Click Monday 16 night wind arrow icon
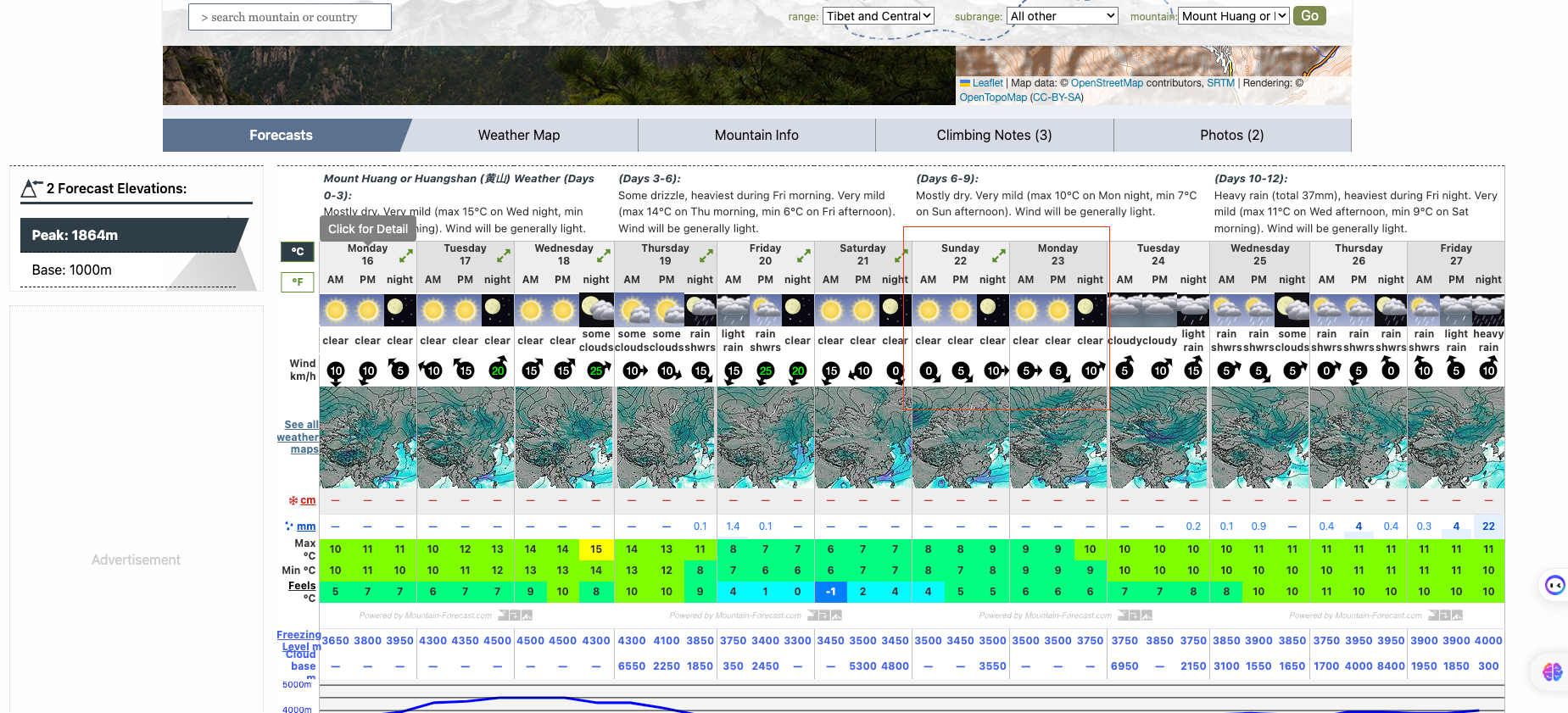The image size is (1568, 713). 399,370
